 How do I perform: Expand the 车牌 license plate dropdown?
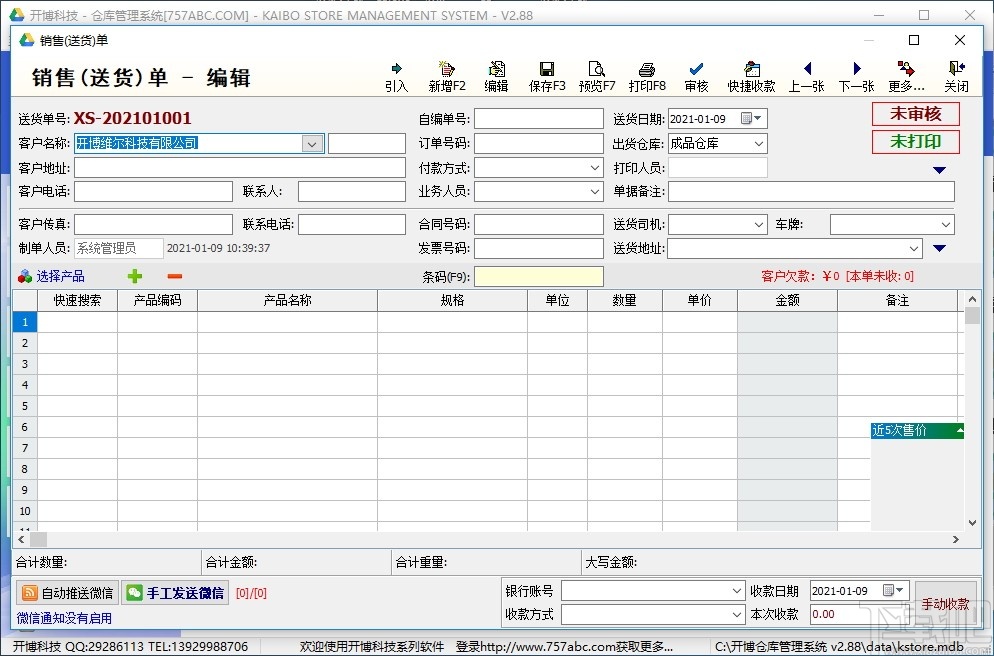[945, 224]
